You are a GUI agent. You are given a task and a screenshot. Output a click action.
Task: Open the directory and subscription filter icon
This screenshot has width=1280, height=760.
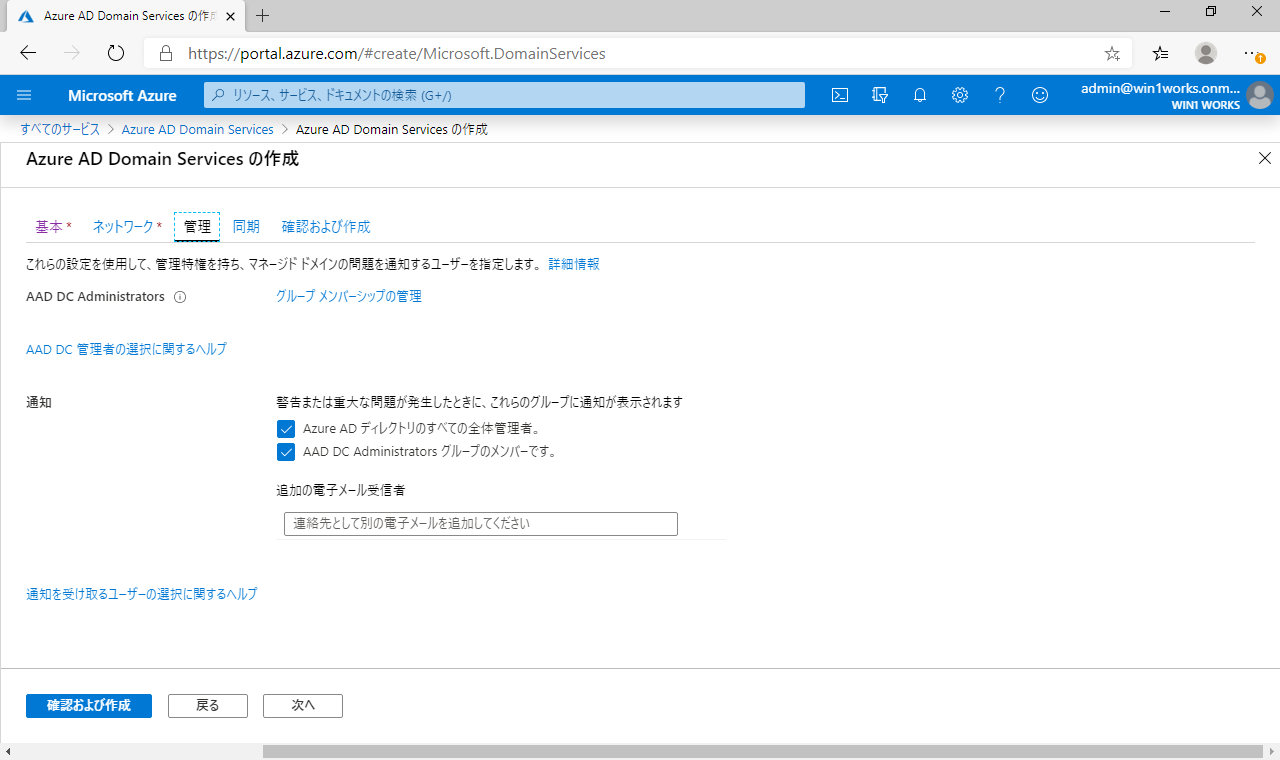coord(880,95)
